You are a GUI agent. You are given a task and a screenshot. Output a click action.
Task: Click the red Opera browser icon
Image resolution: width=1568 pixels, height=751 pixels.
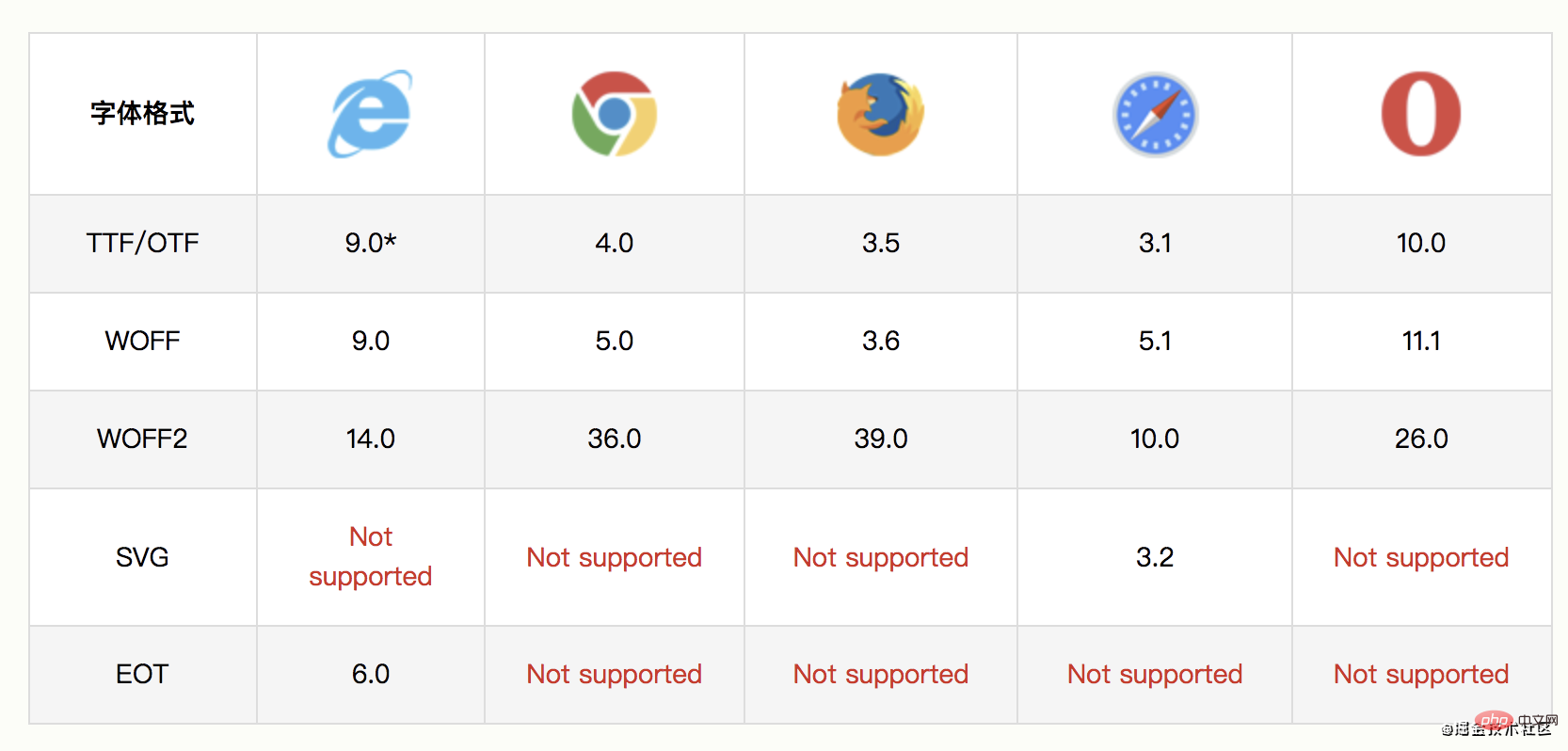1421,114
